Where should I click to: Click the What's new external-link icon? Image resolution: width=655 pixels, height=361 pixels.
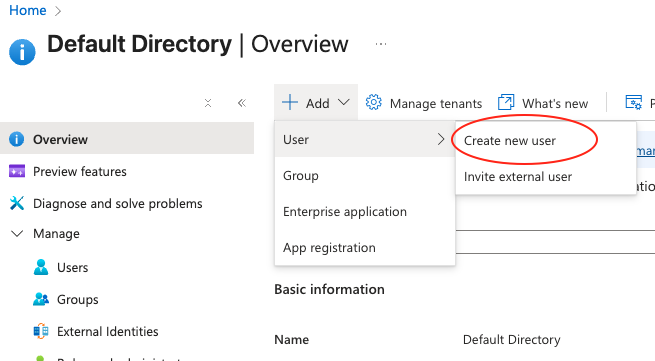click(x=506, y=102)
